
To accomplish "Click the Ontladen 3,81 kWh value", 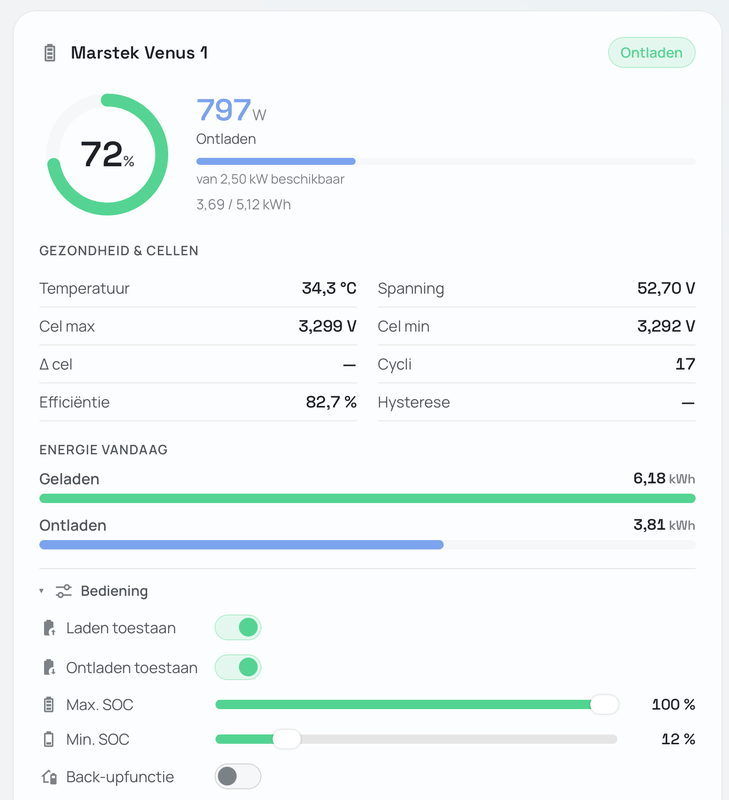I will click(x=664, y=525).
